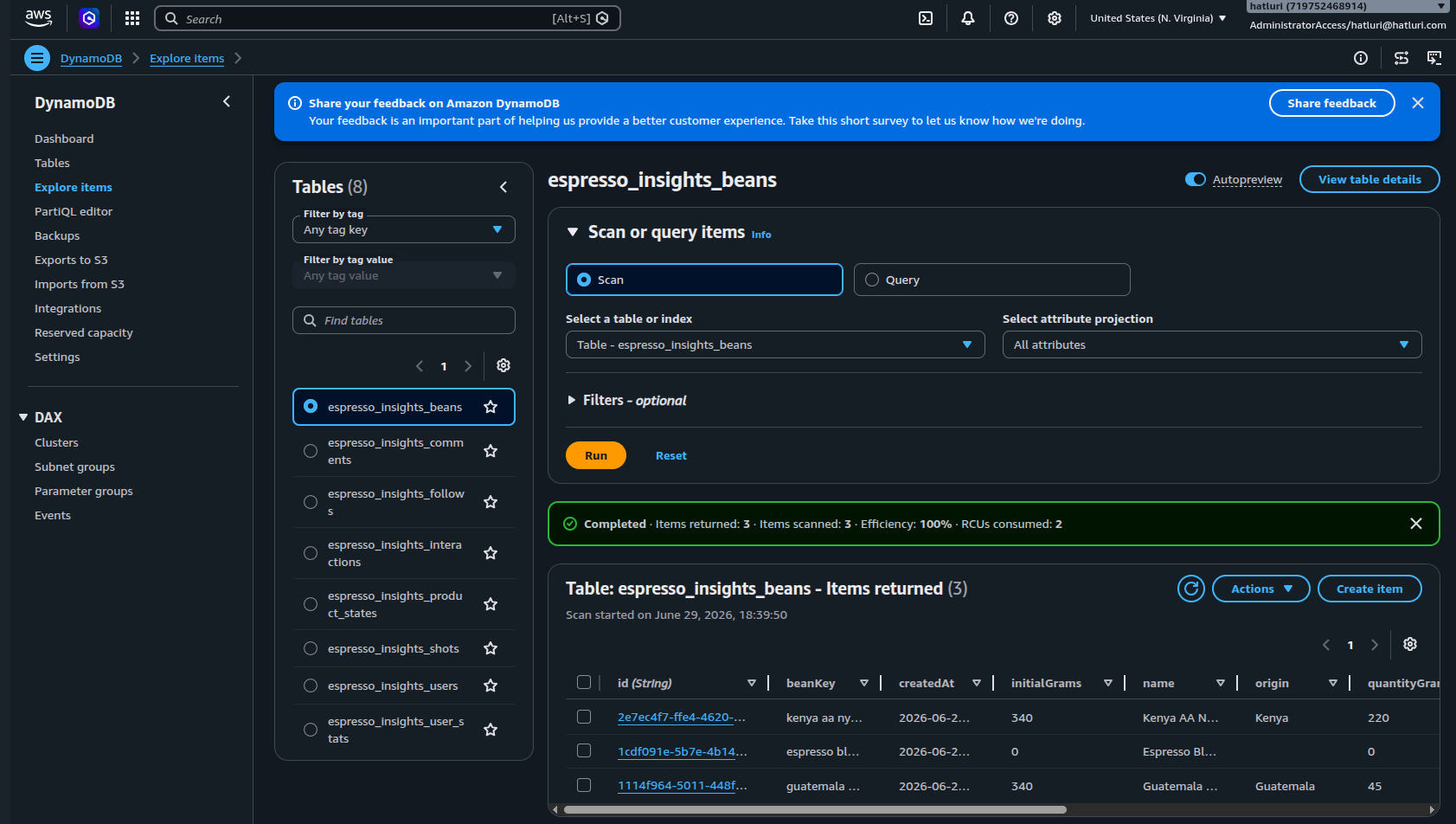Launch CloudShell from top bar

click(926, 18)
